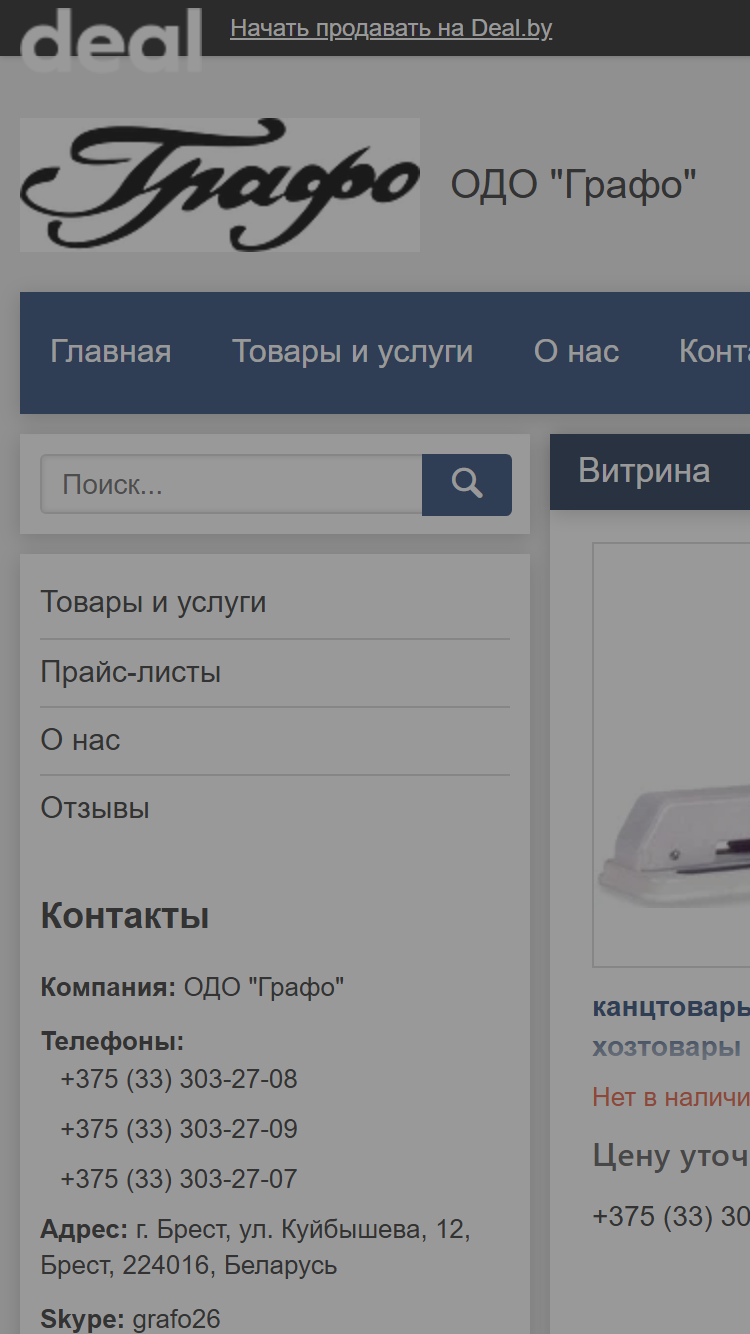Screen dimensions: 750x1334
Task: Open Товары и услуги in navigation bar
Action: pyautogui.click(x=353, y=352)
